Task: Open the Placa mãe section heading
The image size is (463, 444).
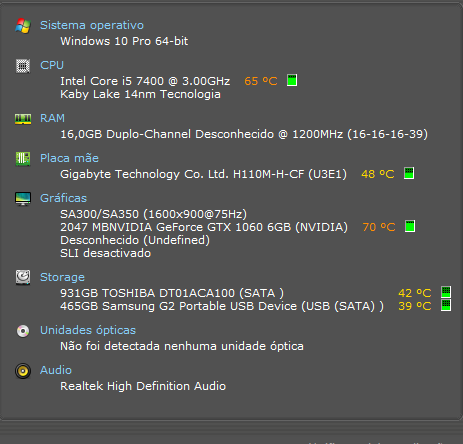Action: [x=69, y=158]
